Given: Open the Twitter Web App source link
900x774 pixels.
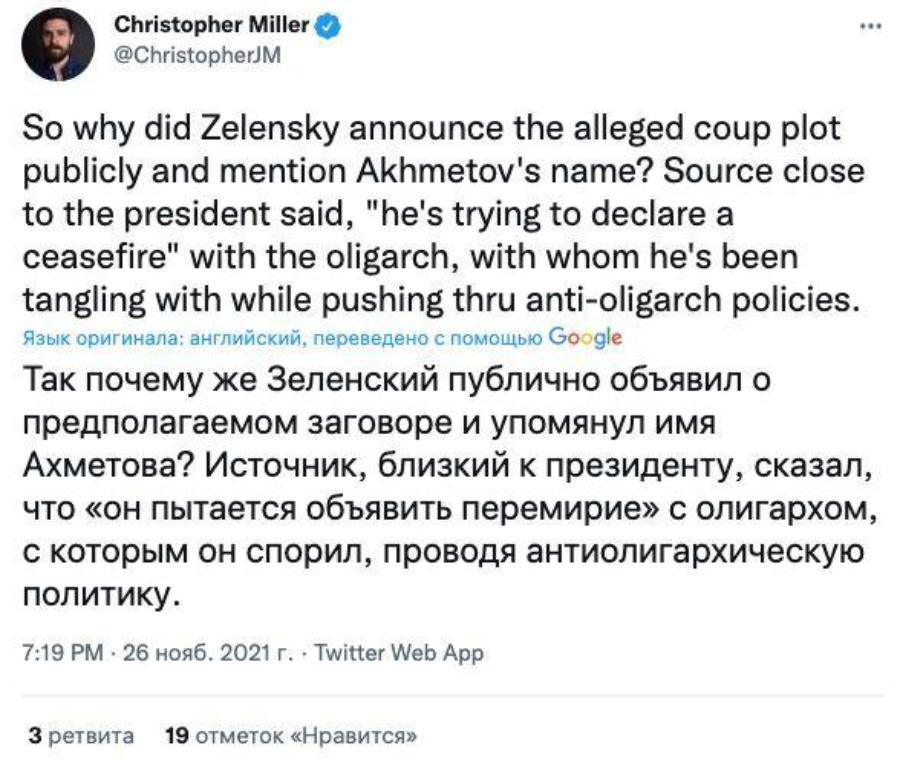Looking at the screenshot, I should tap(399, 653).
